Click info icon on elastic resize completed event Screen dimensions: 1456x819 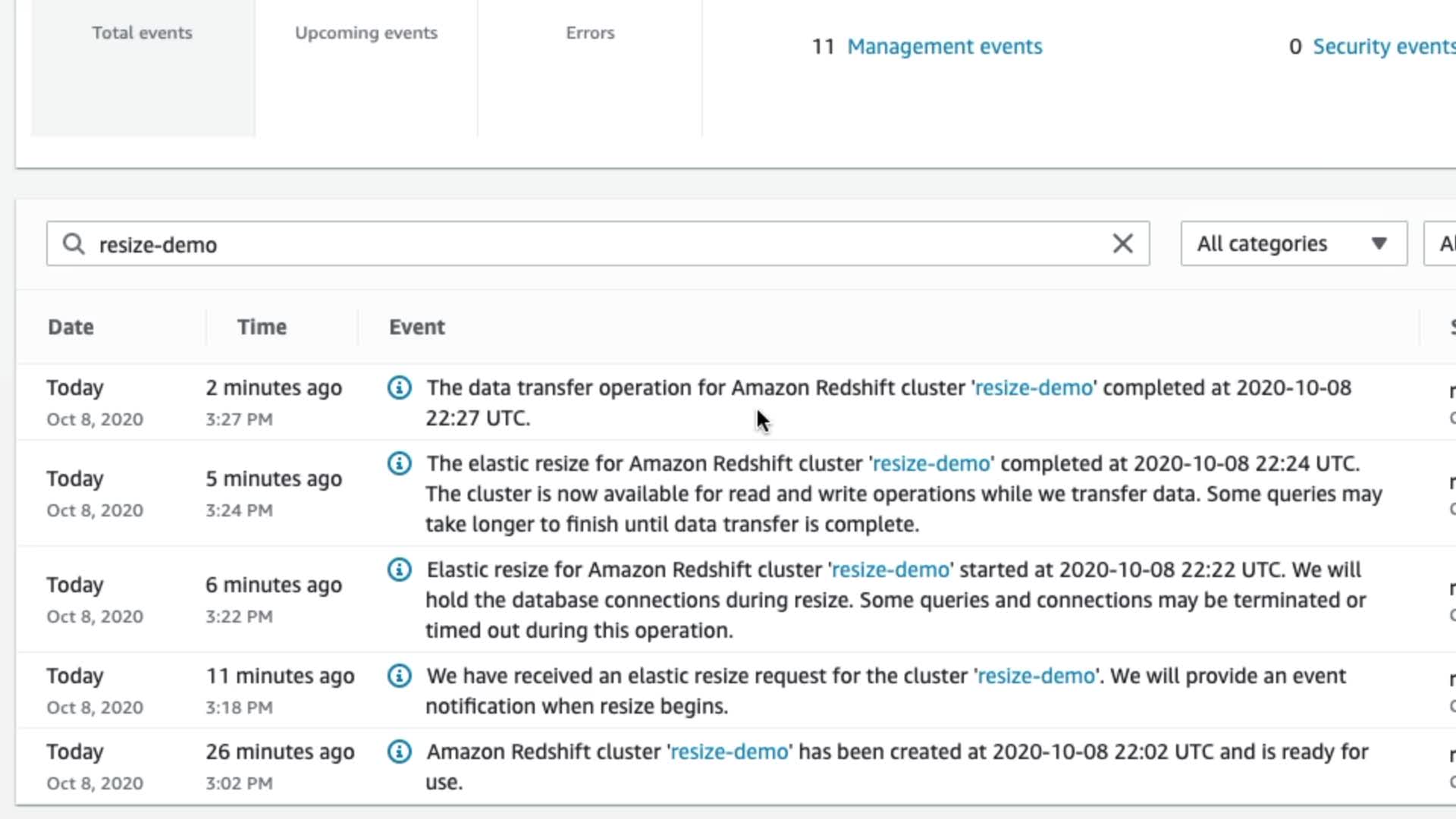click(400, 463)
